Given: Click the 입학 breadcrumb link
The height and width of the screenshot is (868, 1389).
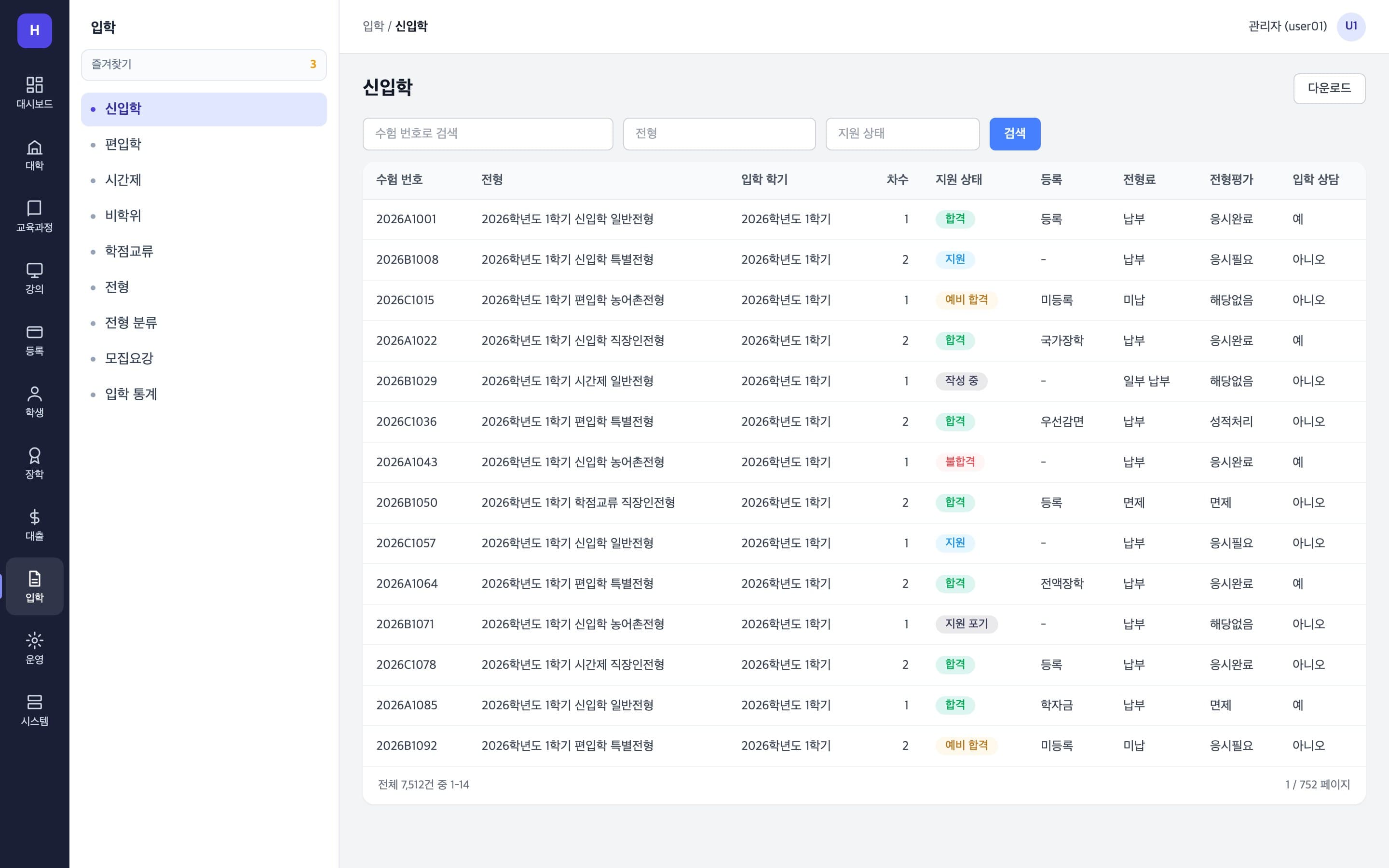Looking at the screenshot, I should coord(373,27).
